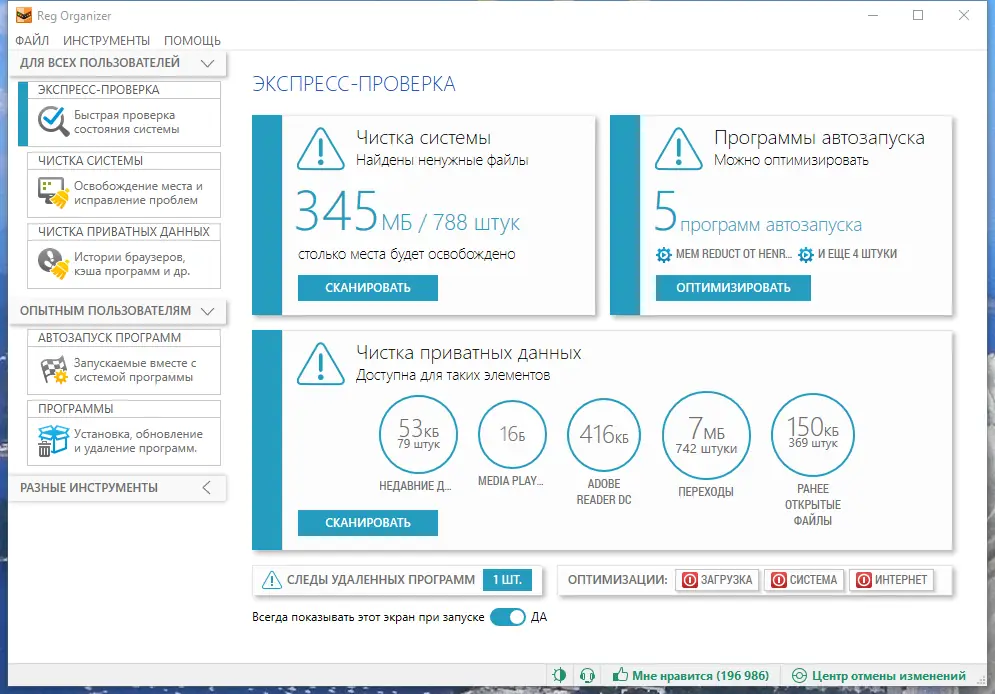
Task: Select Программы sidebar header
Action: pos(124,409)
